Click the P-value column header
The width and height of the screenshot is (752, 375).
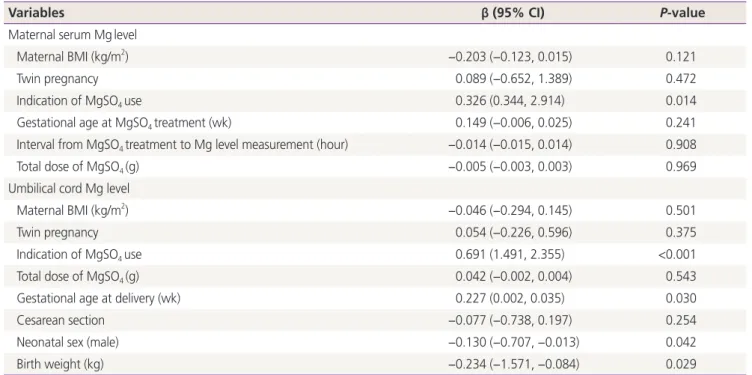[682, 13]
